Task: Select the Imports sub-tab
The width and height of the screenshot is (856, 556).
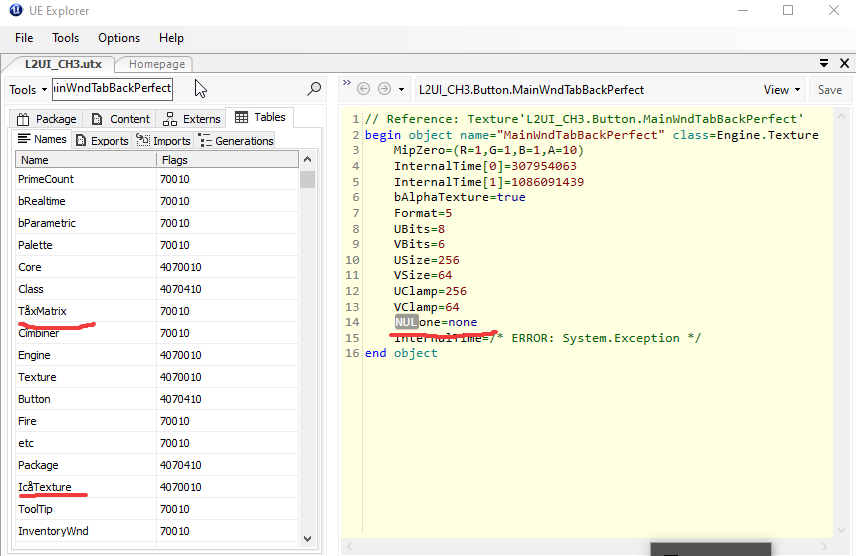Action: (163, 140)
